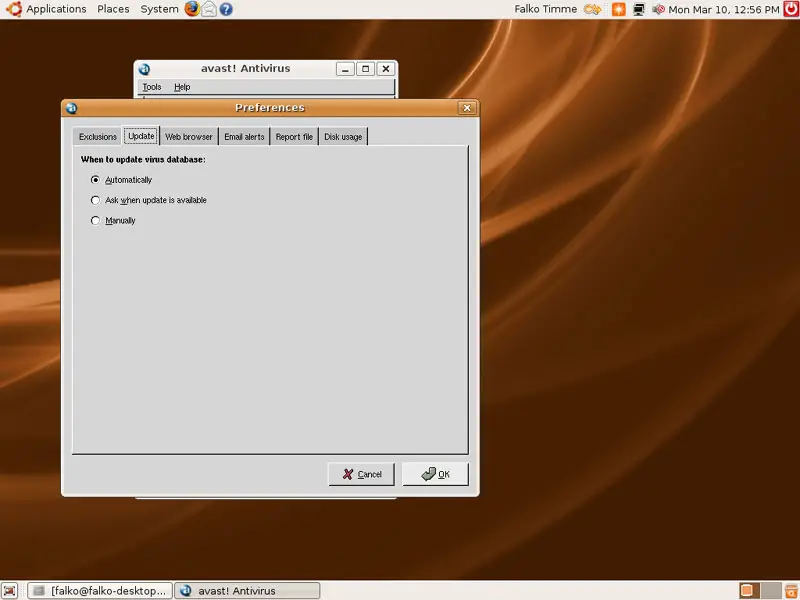Open the Falko Timme user switcher
This screenshot has width=800, height=600.
pos(545,9)
